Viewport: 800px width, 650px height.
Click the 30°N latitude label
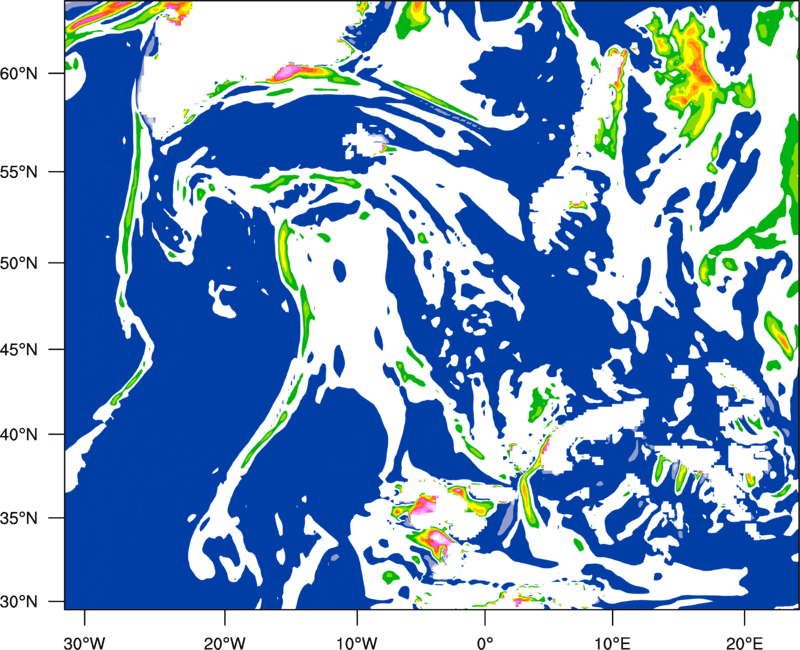(19, 601)
